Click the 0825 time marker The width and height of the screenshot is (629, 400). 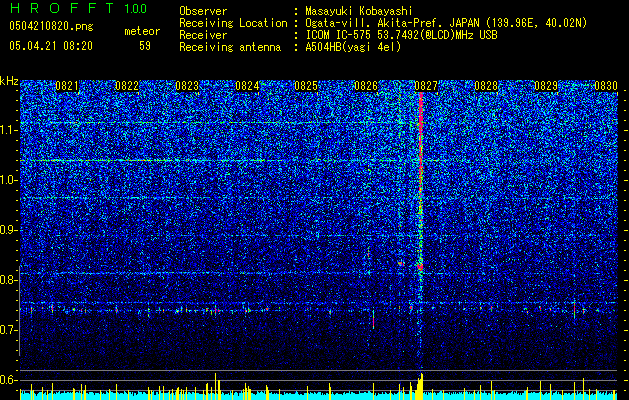tap(306, 86)
